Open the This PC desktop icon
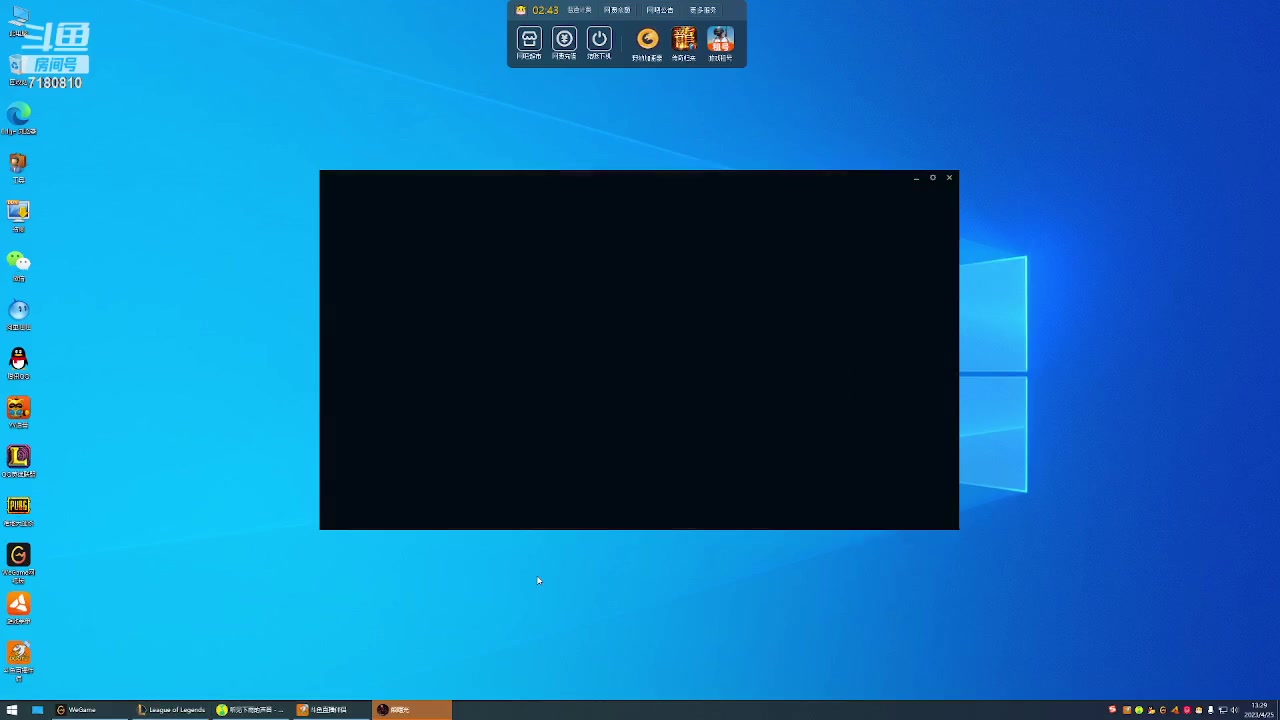Viewport: 1280px width, 720px height. [x=18, y=20]
